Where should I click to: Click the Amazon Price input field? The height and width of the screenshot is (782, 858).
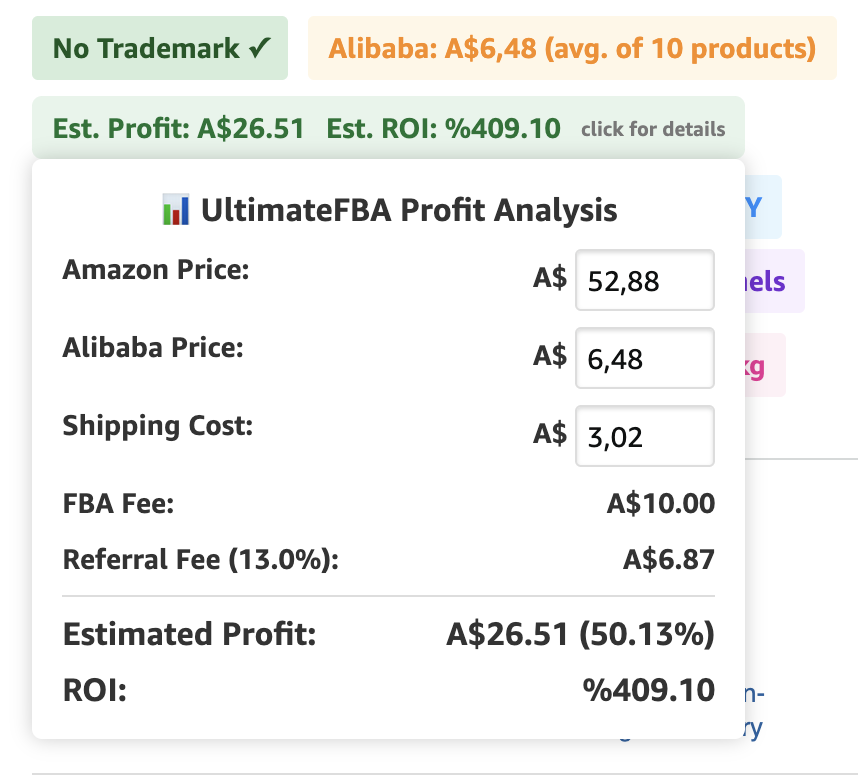click(x=645, y=281)
